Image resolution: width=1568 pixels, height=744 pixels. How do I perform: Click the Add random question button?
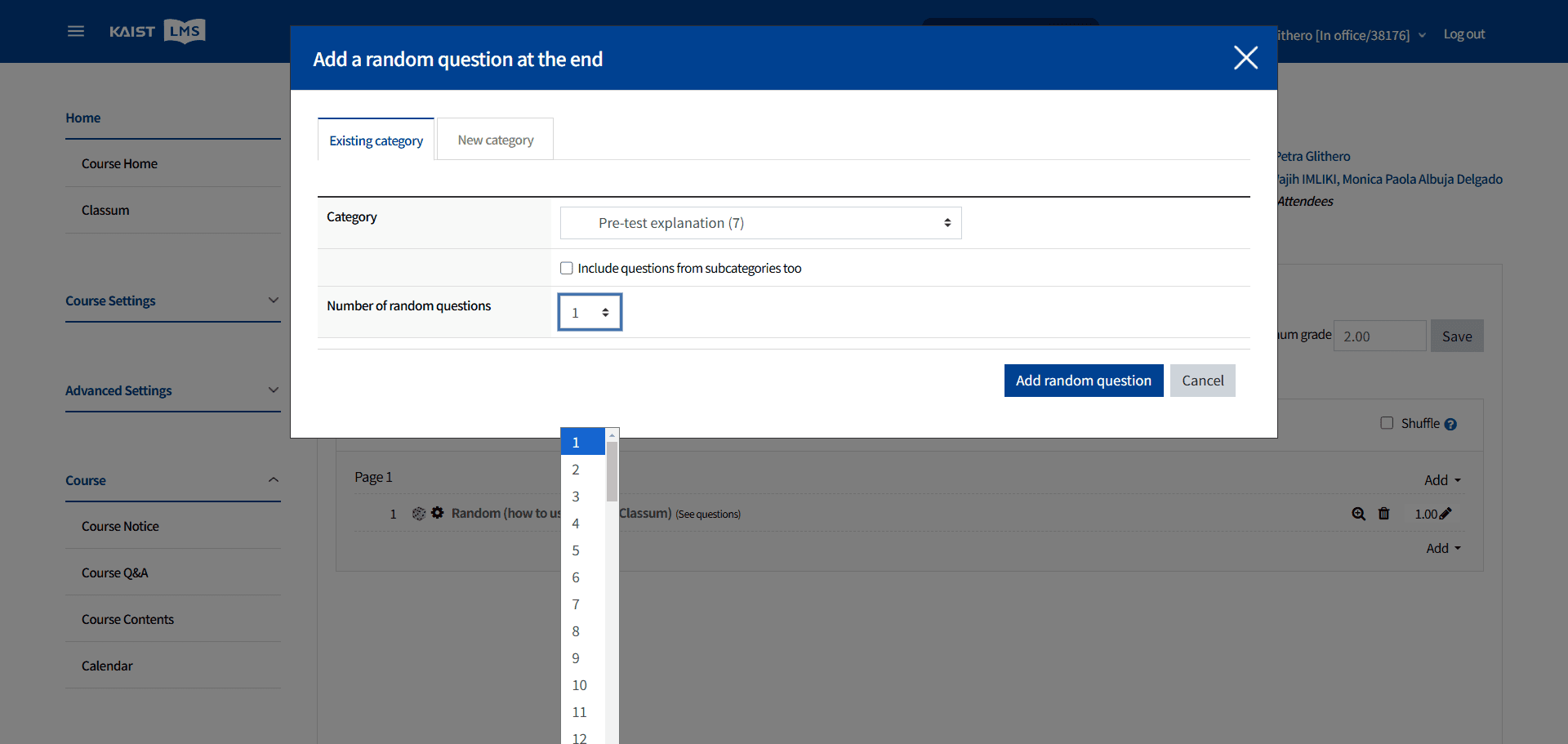(x=1084, y=381)
